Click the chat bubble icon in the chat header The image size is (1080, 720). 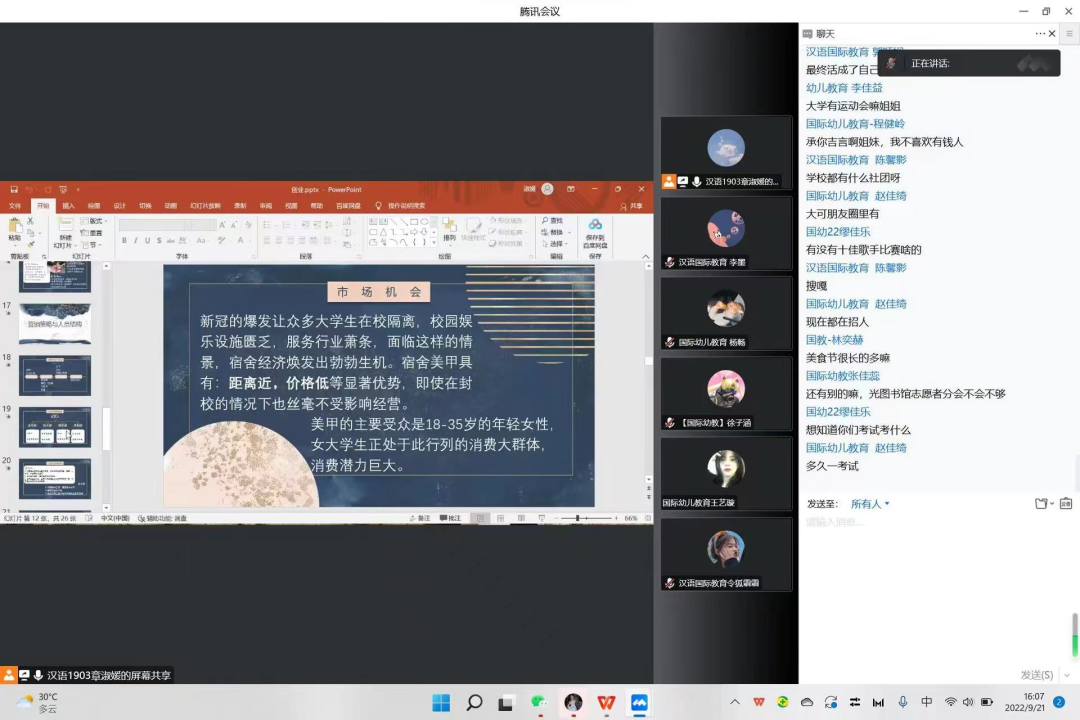[808, 33]
